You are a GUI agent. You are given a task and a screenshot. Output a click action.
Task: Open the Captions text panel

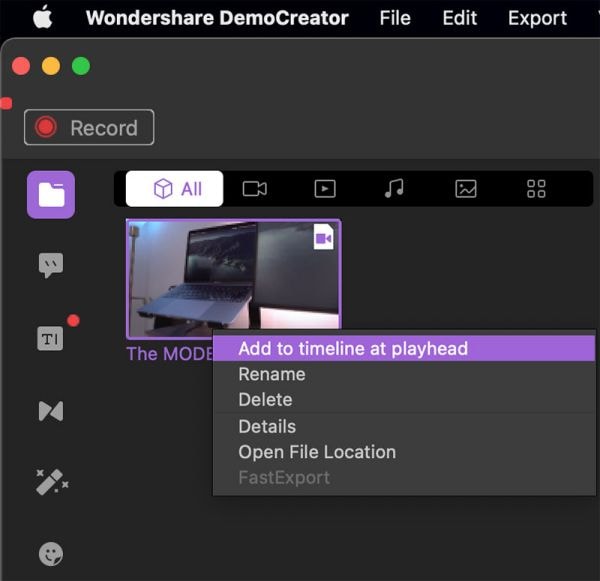pos(50,338)
